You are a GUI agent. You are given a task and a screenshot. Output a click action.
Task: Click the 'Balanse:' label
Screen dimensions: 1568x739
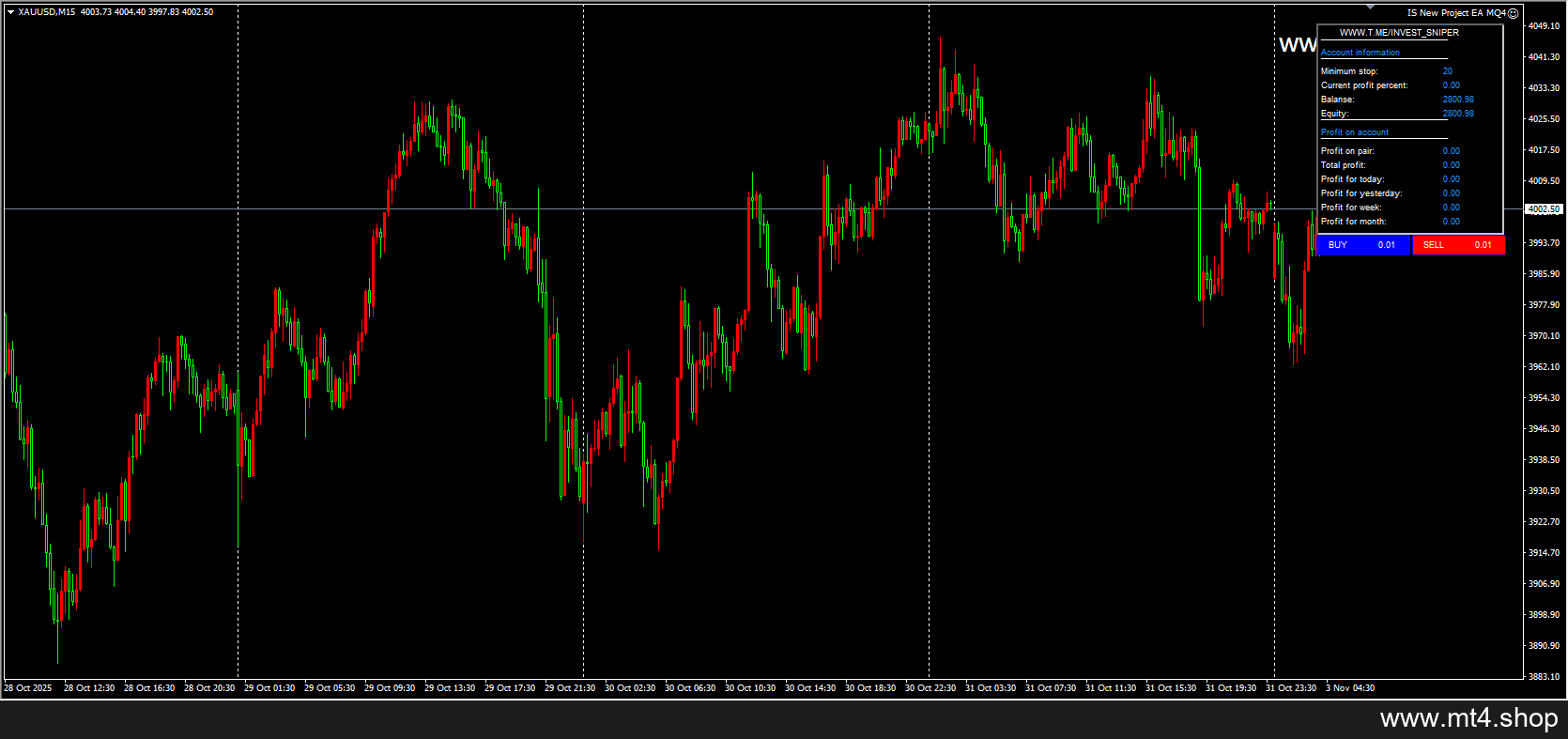coord(1337,100)
